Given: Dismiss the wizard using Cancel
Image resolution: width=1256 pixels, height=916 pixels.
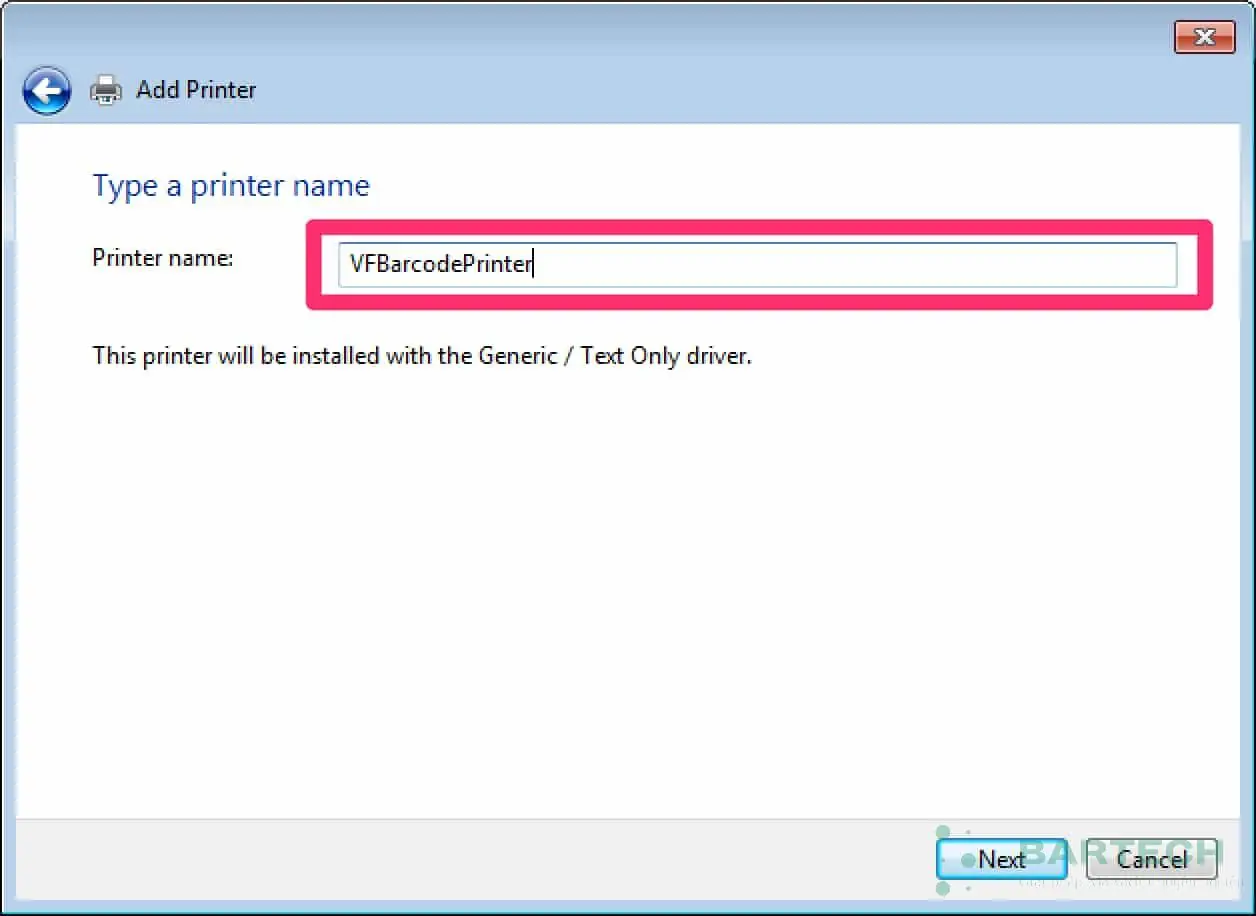Looking at the screenshot, I should point(1151,859).
